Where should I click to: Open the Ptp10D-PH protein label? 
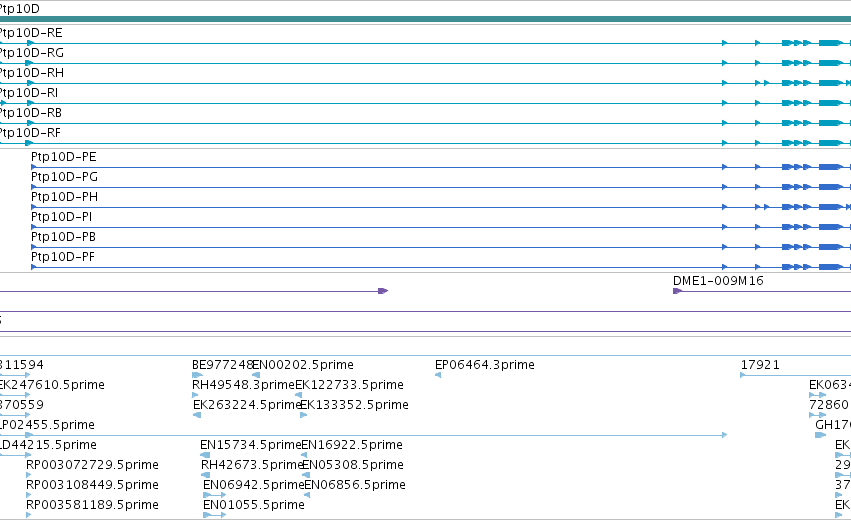click(64, 198)
